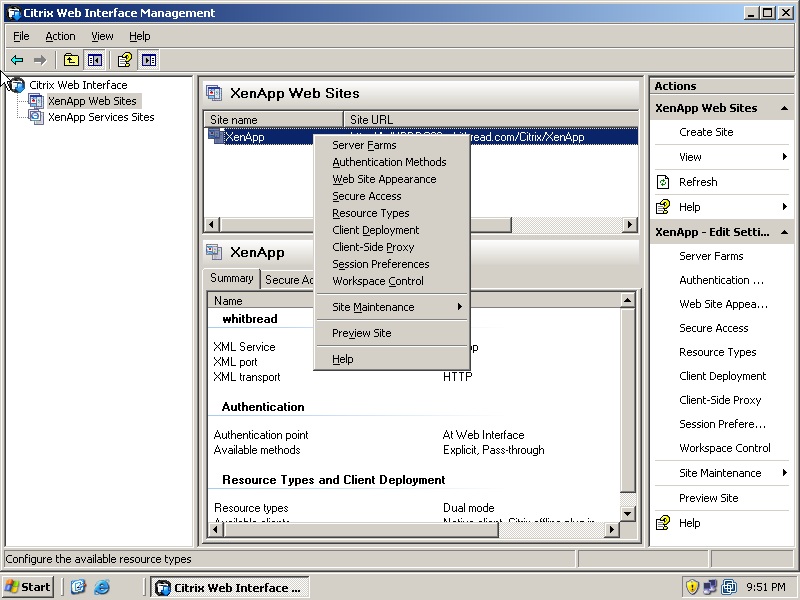Open the Action menu
The height and width of the screenshot is (600, 800).
[60, 36]
